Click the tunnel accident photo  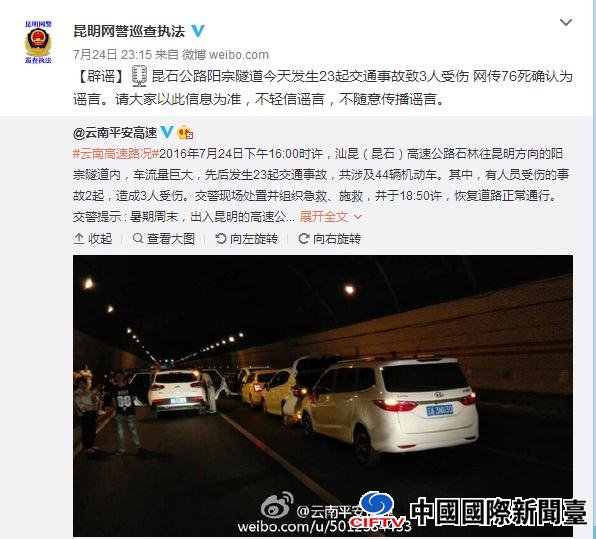(x=323, y=396)
